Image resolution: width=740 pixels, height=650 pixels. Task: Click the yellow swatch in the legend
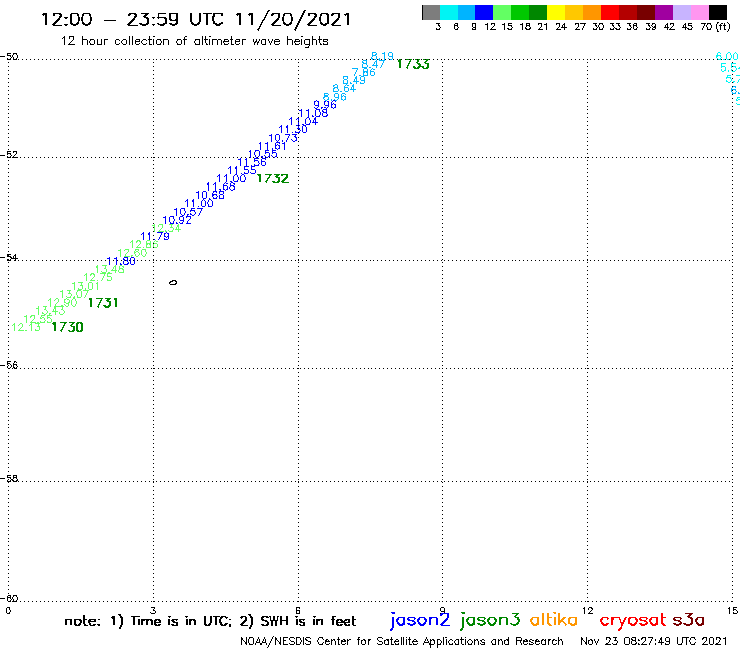coord(556,13)
